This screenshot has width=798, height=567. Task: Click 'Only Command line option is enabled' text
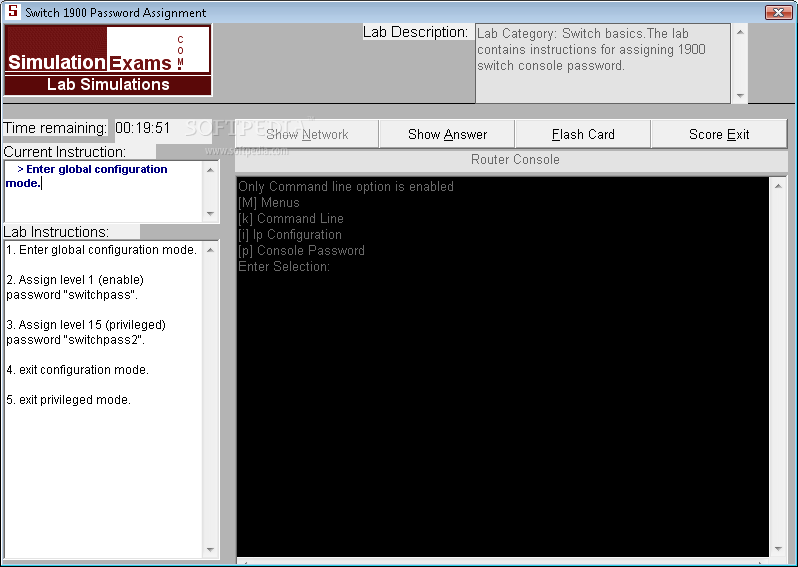pyautogui.click(x=346, y=186)
